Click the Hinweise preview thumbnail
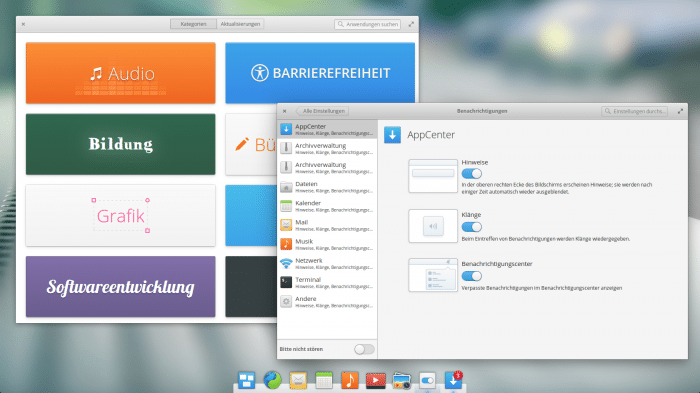This screenshot has width=700, height=393. coord(433,176)
